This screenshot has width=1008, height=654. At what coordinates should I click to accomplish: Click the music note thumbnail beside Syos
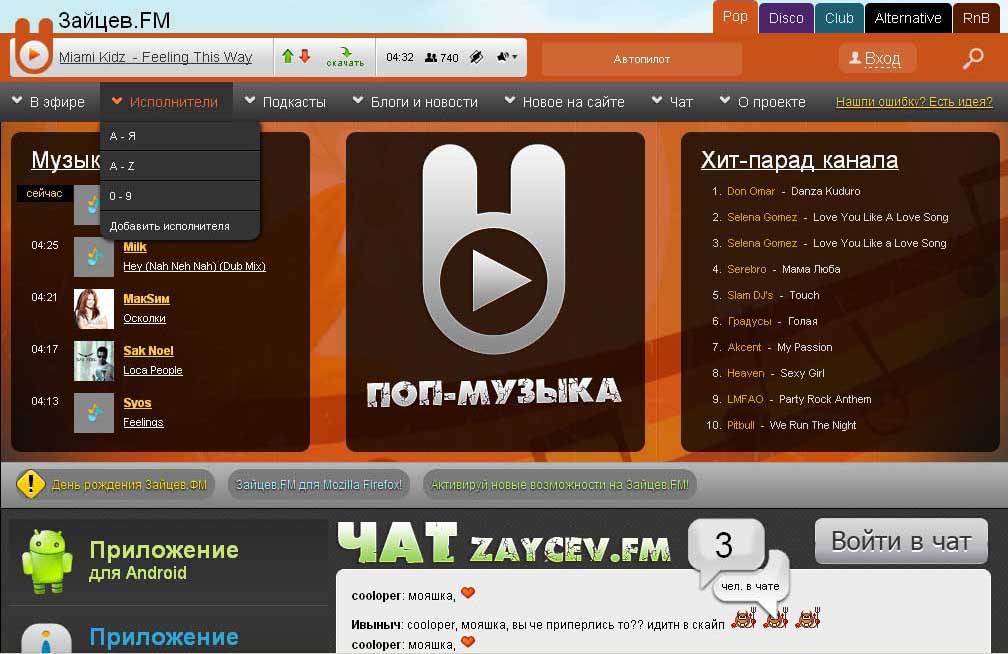(94, 413)
